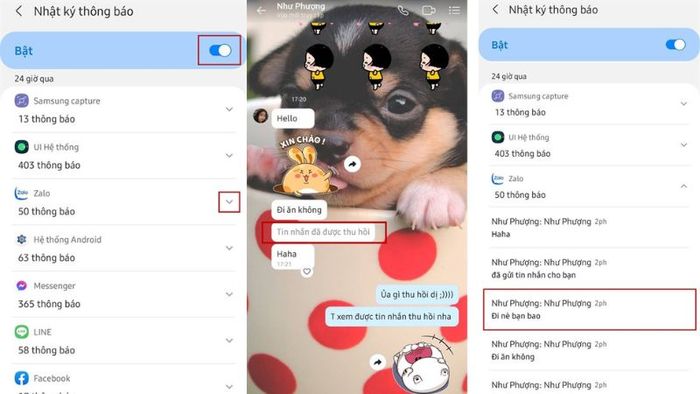
Task: Tap T xem được tin nhắn thu hồi nha
Action: (391, 316)
